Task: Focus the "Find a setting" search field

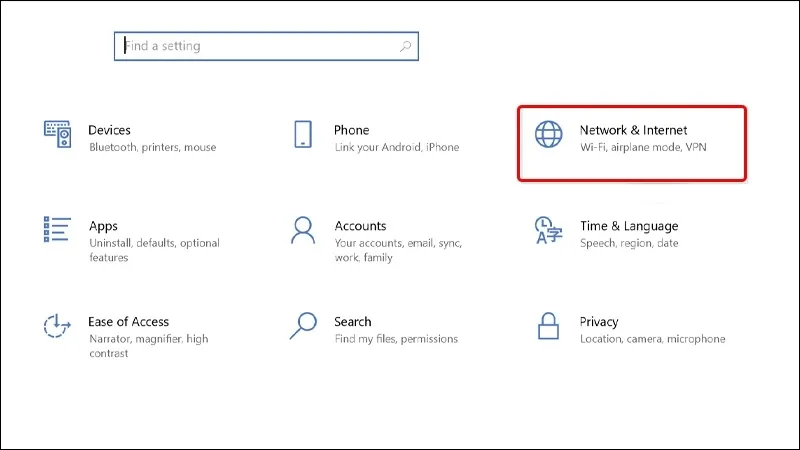Action: coord(260,46)
